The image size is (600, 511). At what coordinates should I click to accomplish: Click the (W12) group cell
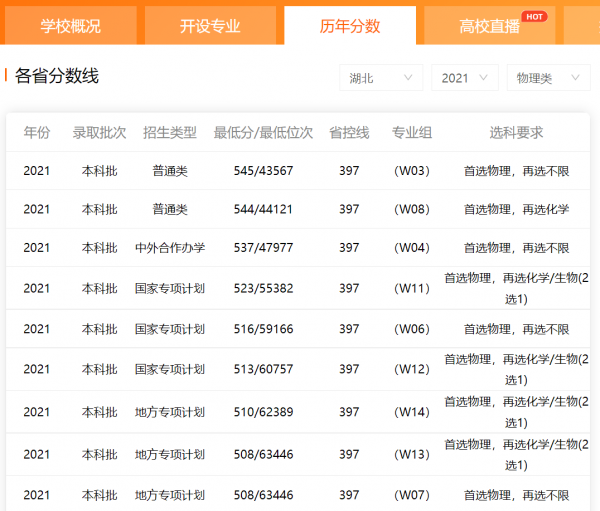pos(412,369)
